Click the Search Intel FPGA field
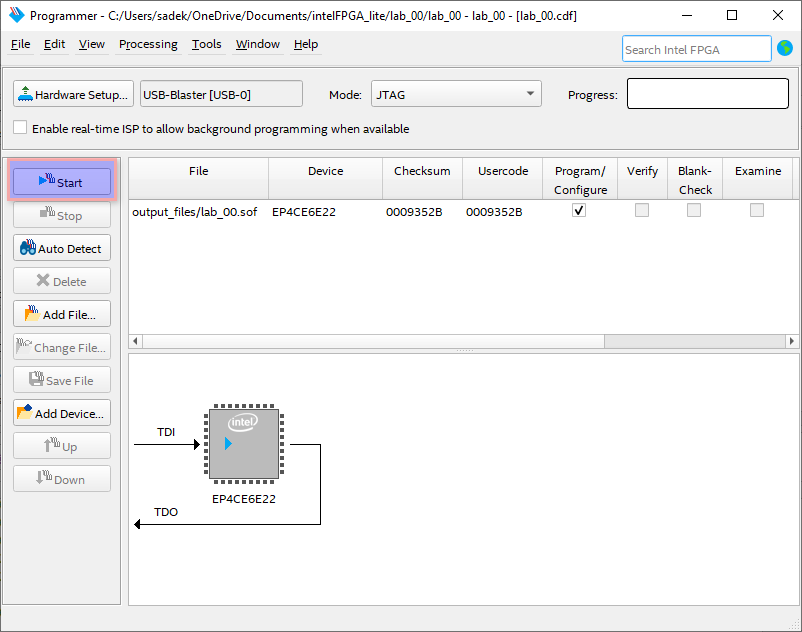802x632 pixels. [696, 49]
